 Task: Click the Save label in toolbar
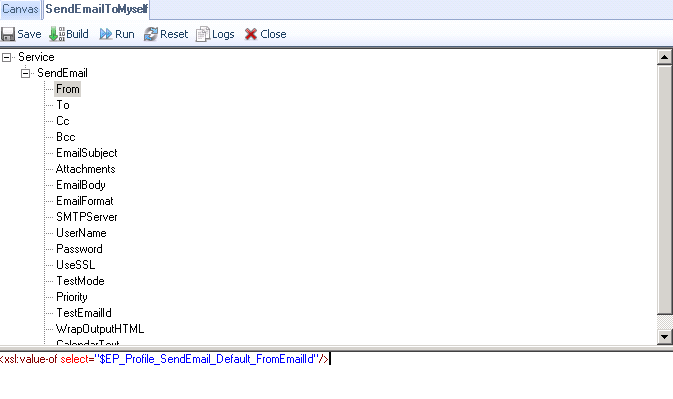tap(29, 34)
